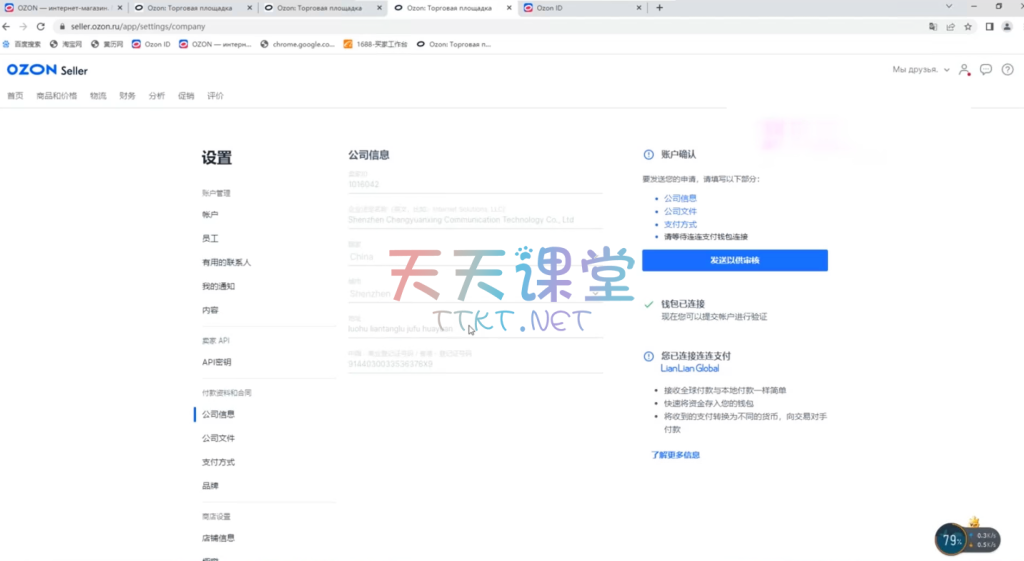Click the browser back arrow
This screenshot has width=1024, height=561.
[x=9, y=27]
